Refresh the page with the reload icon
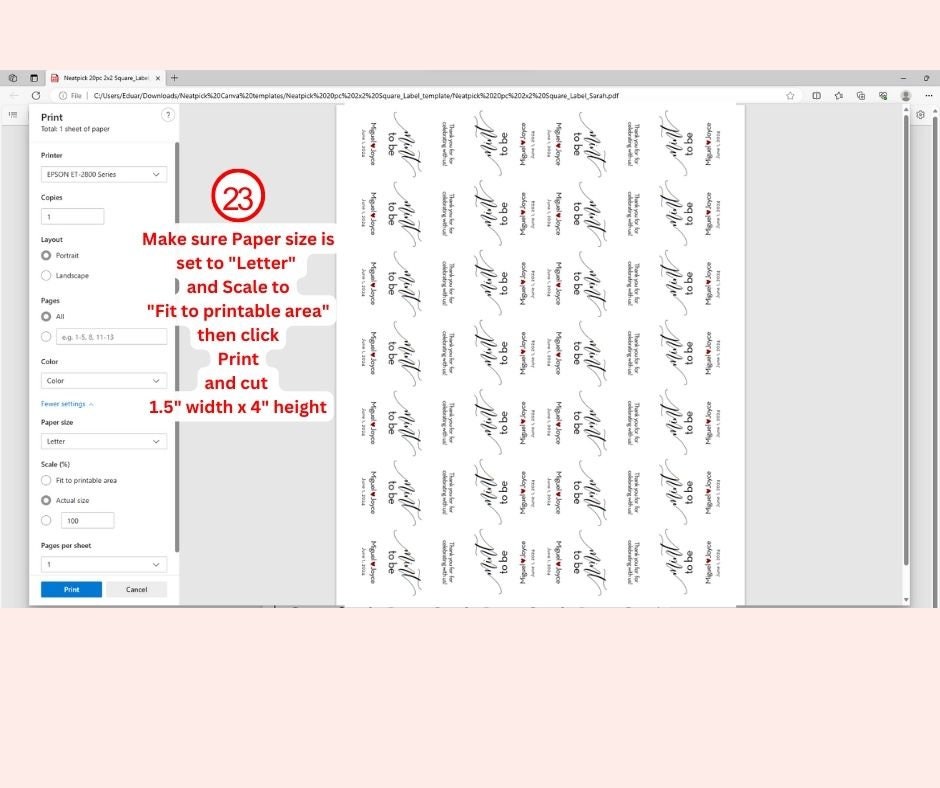This screenshot has width=940, height=788. point(36,95)
